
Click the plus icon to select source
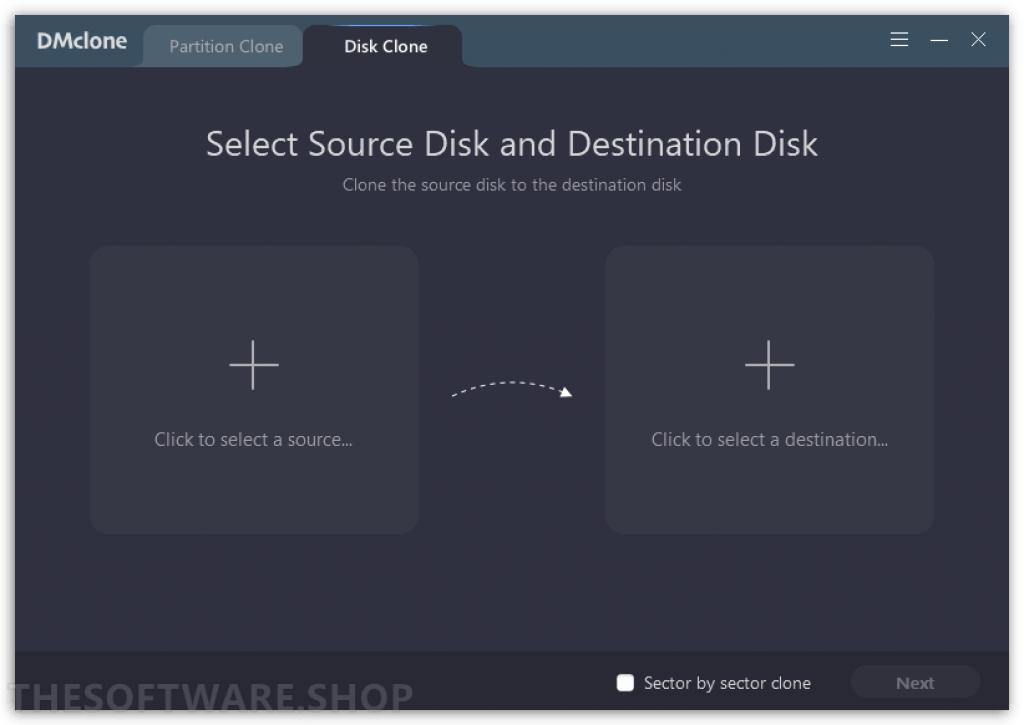pos(253,364)
